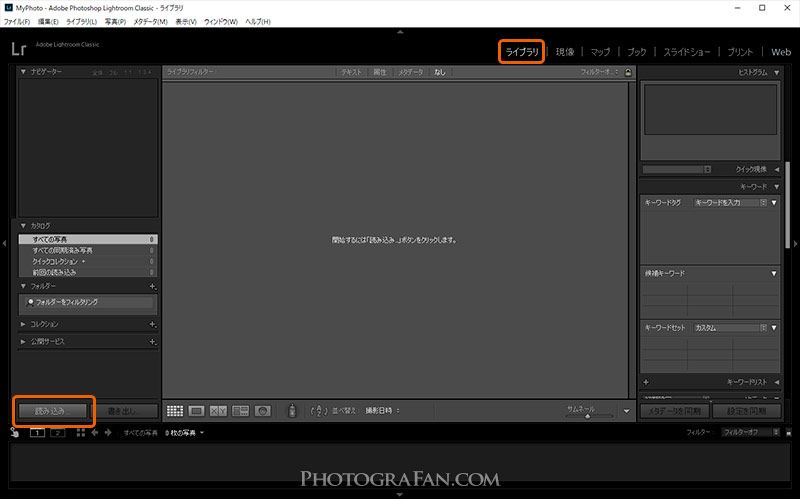
Task: Open the Map module tab
Action: (600, 52)
